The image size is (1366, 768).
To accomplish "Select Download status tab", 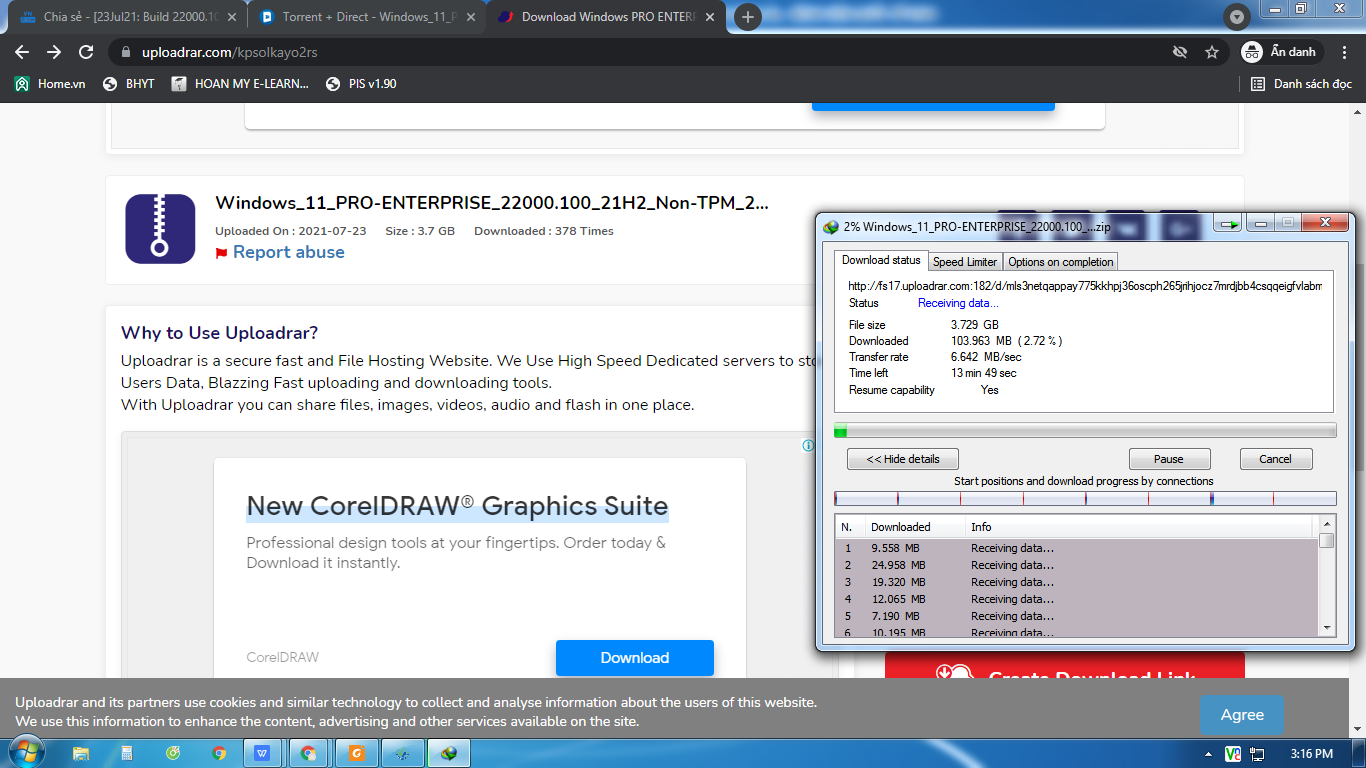I will (881, 260).
